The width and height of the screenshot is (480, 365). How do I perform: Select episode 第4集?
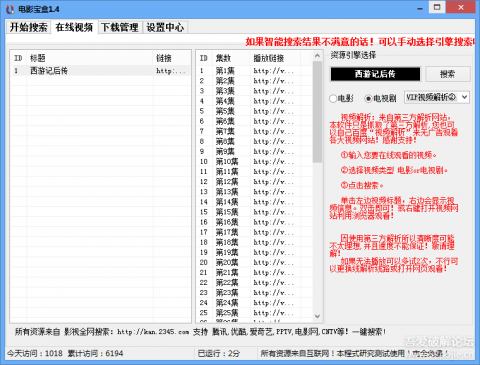(255, 101)
